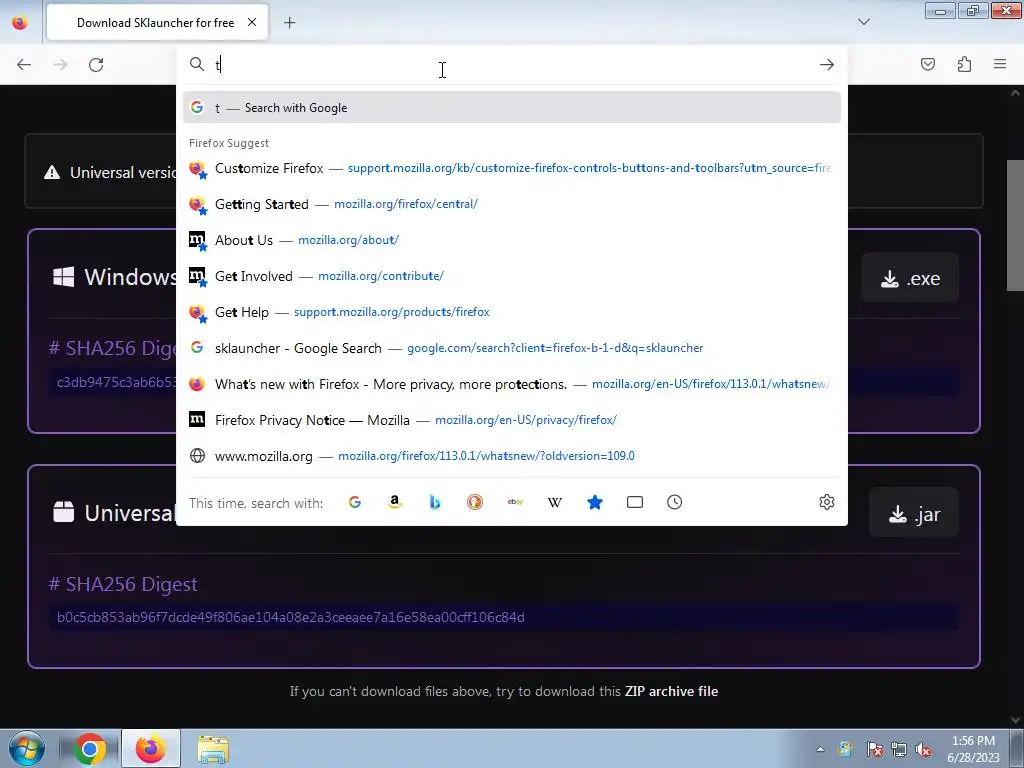Search this time with Wikipedia
This screenshot has width=1024, height=768.
[x=554, y=502]
